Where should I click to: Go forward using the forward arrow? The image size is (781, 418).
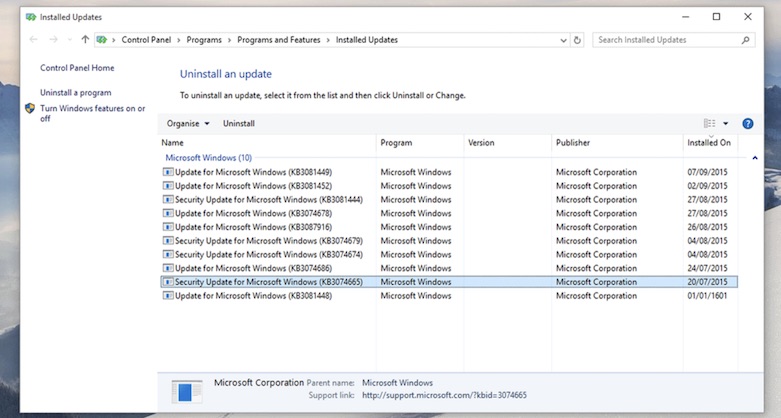click(x=53, y=40)
